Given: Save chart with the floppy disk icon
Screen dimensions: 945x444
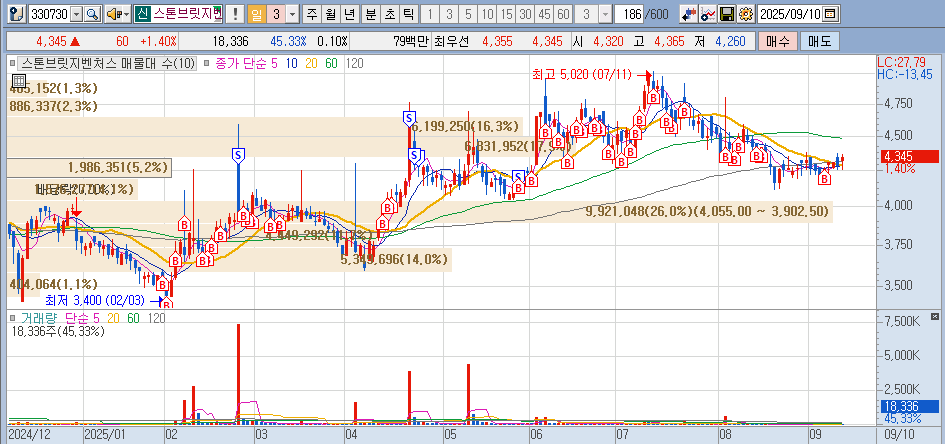Looking at the screenshot, I should coord(727,14).
